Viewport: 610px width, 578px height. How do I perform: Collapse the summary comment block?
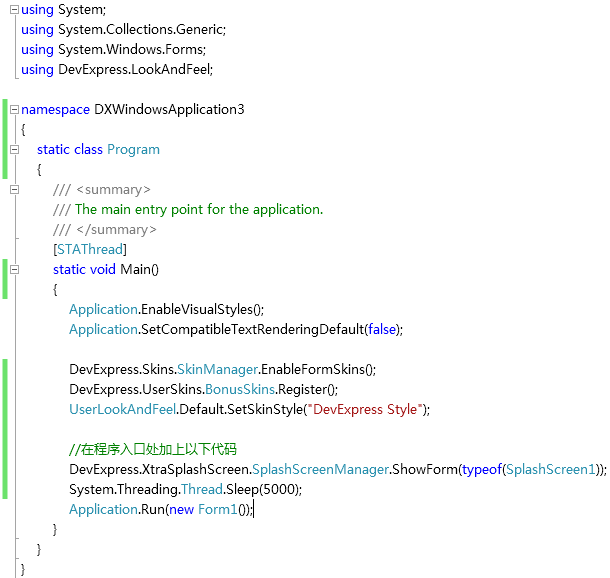pyautogui.click(x=14, y=190)
